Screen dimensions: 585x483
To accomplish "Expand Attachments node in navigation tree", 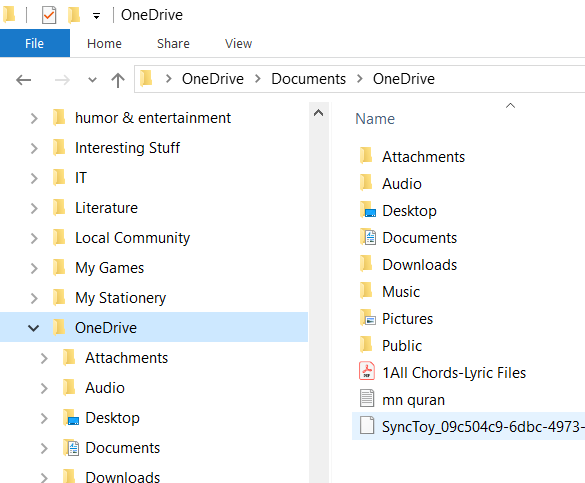I will (x=44, y=358).
